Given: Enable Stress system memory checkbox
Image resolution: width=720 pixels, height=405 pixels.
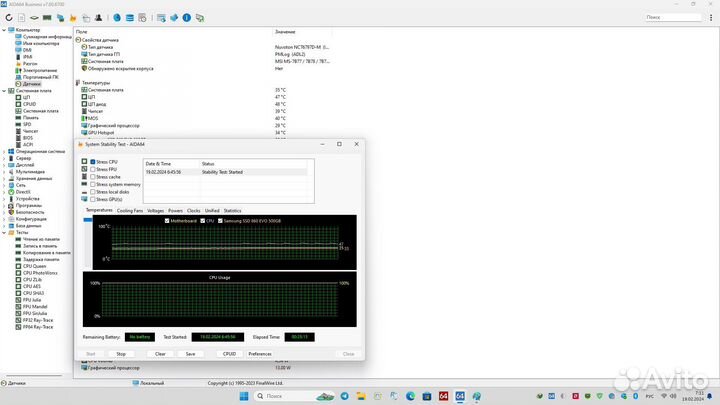Looking at the screenshot, I should click(93, 184).
